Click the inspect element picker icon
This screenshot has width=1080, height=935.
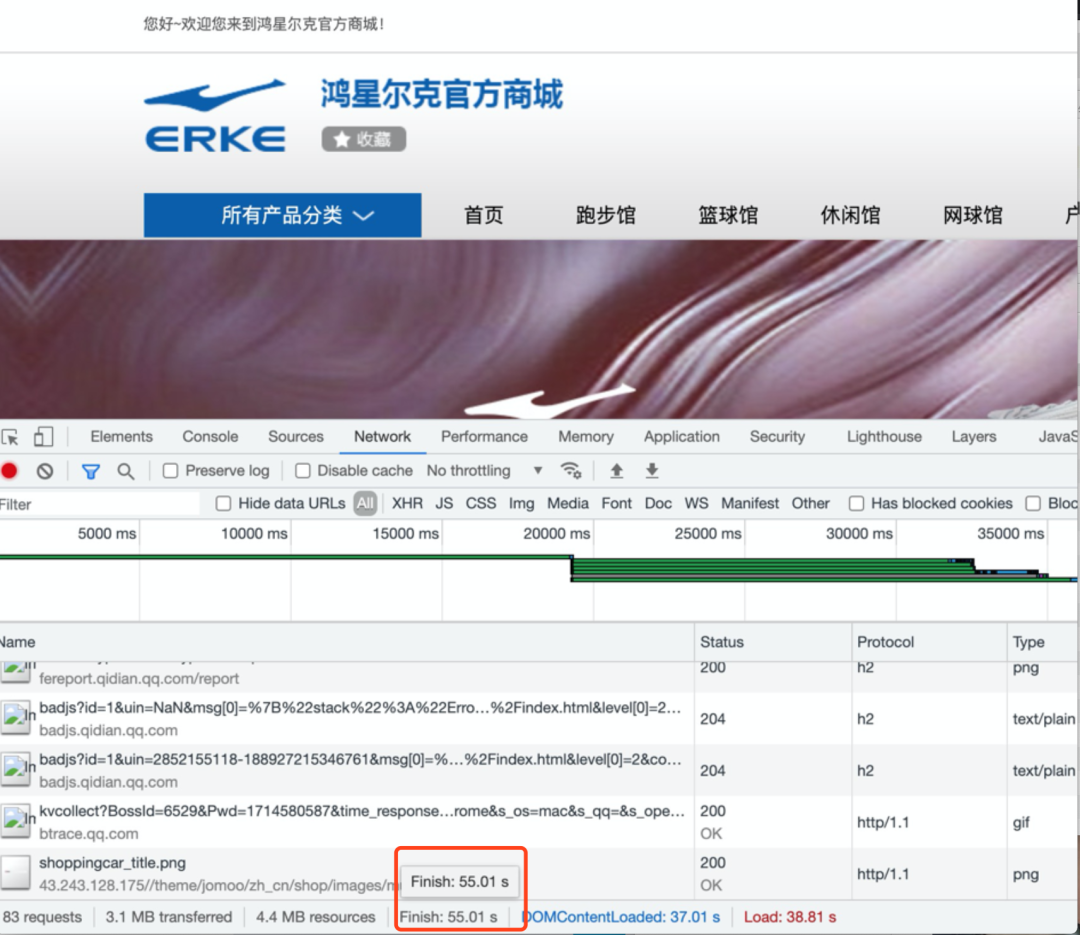[10, 437]
